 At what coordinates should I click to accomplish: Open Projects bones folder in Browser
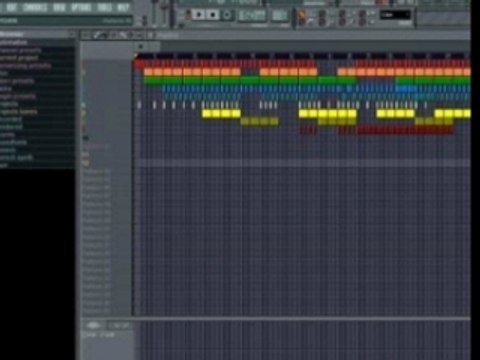coord(19,112)
